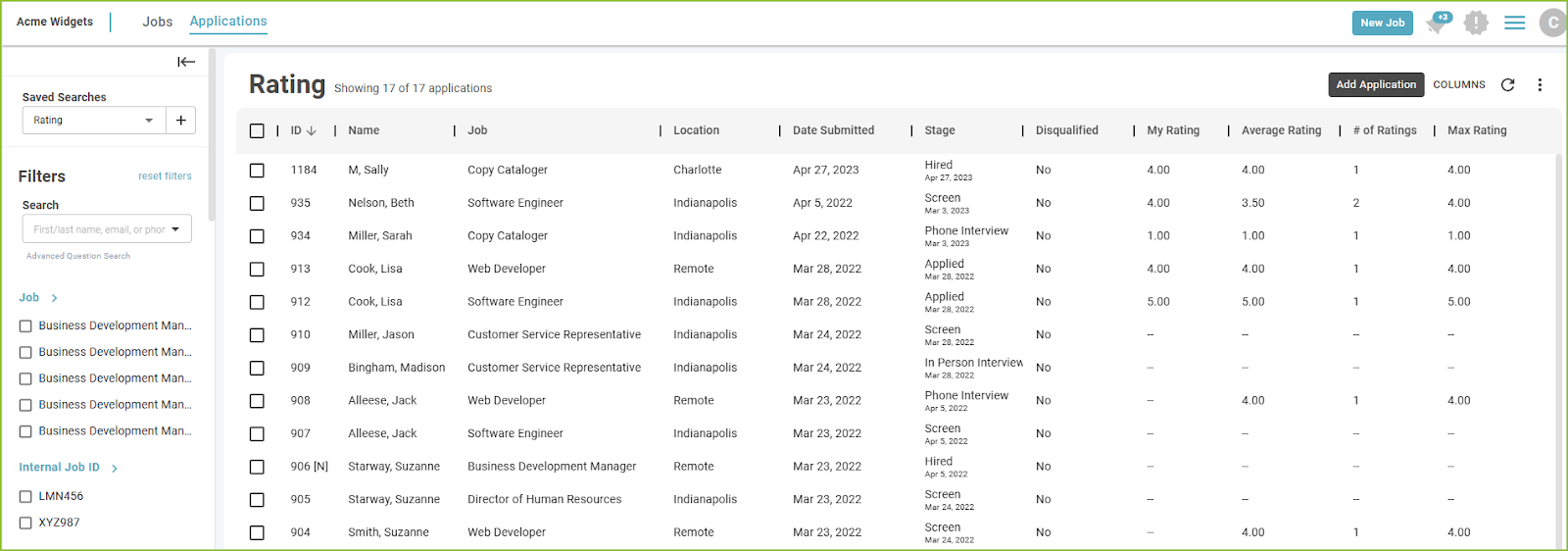Click the 3.50 average rating cell
The width and height of the screenshot is (1568, 551).
1253,204
